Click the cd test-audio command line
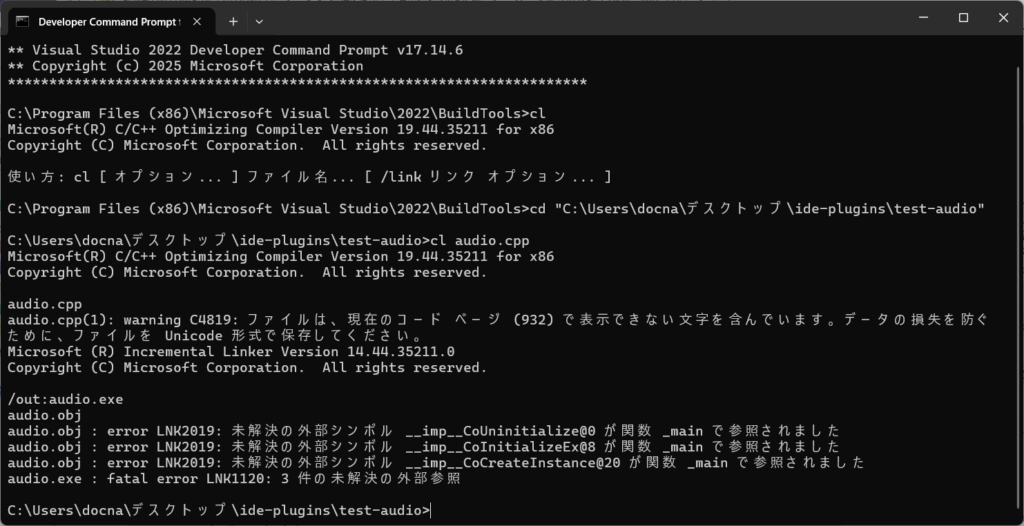Viewport: 1024px width, 526px height. click(496, 209)
